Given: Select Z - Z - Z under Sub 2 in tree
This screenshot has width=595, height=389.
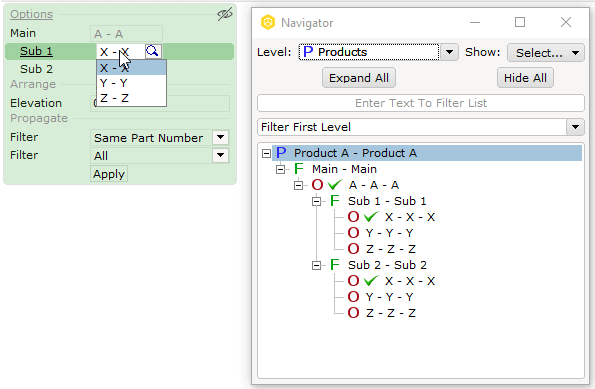Looking at the screenshot, I should point(390,313).
